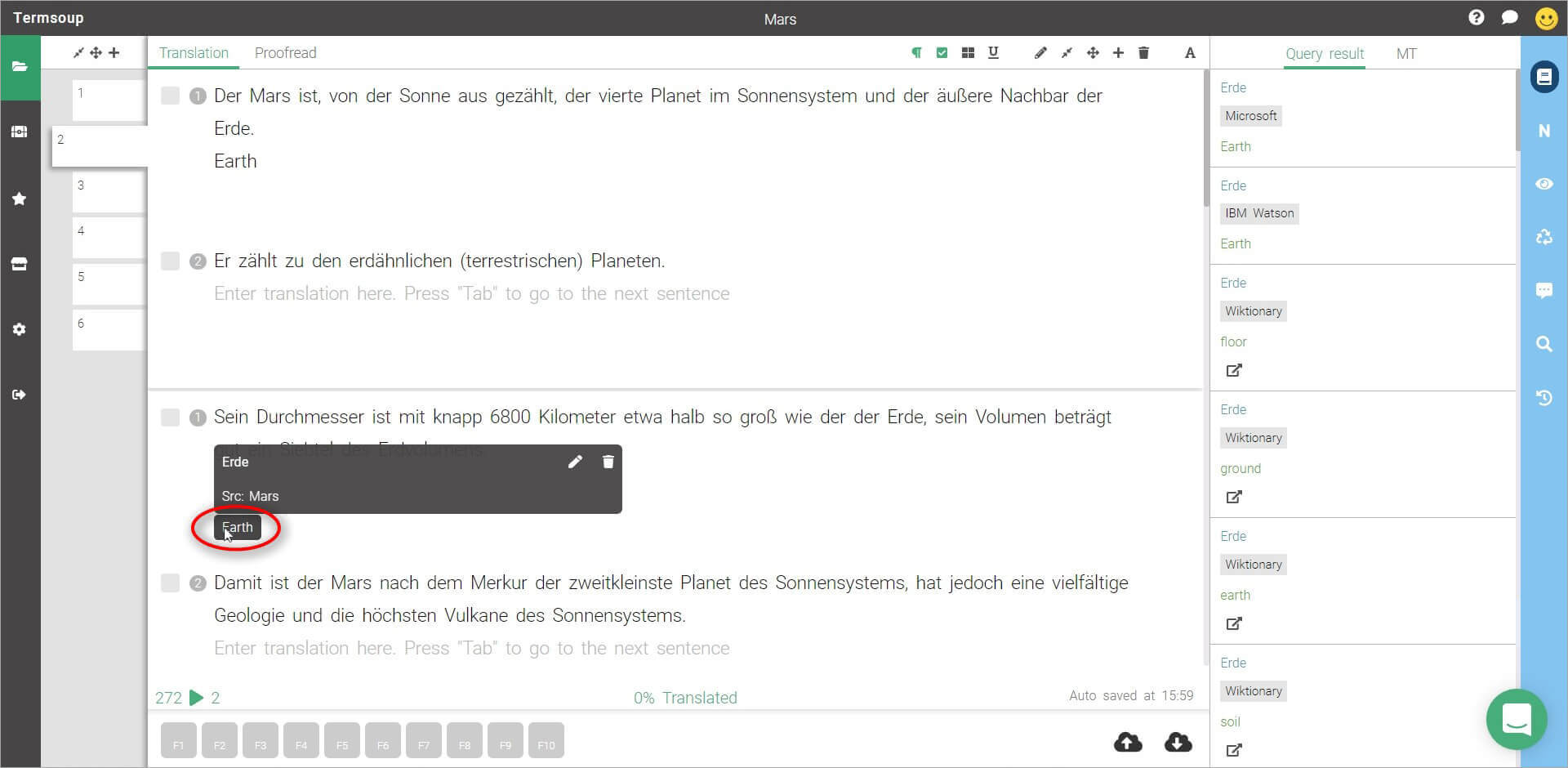Open external link for 'floor' result

(1234, 370)
